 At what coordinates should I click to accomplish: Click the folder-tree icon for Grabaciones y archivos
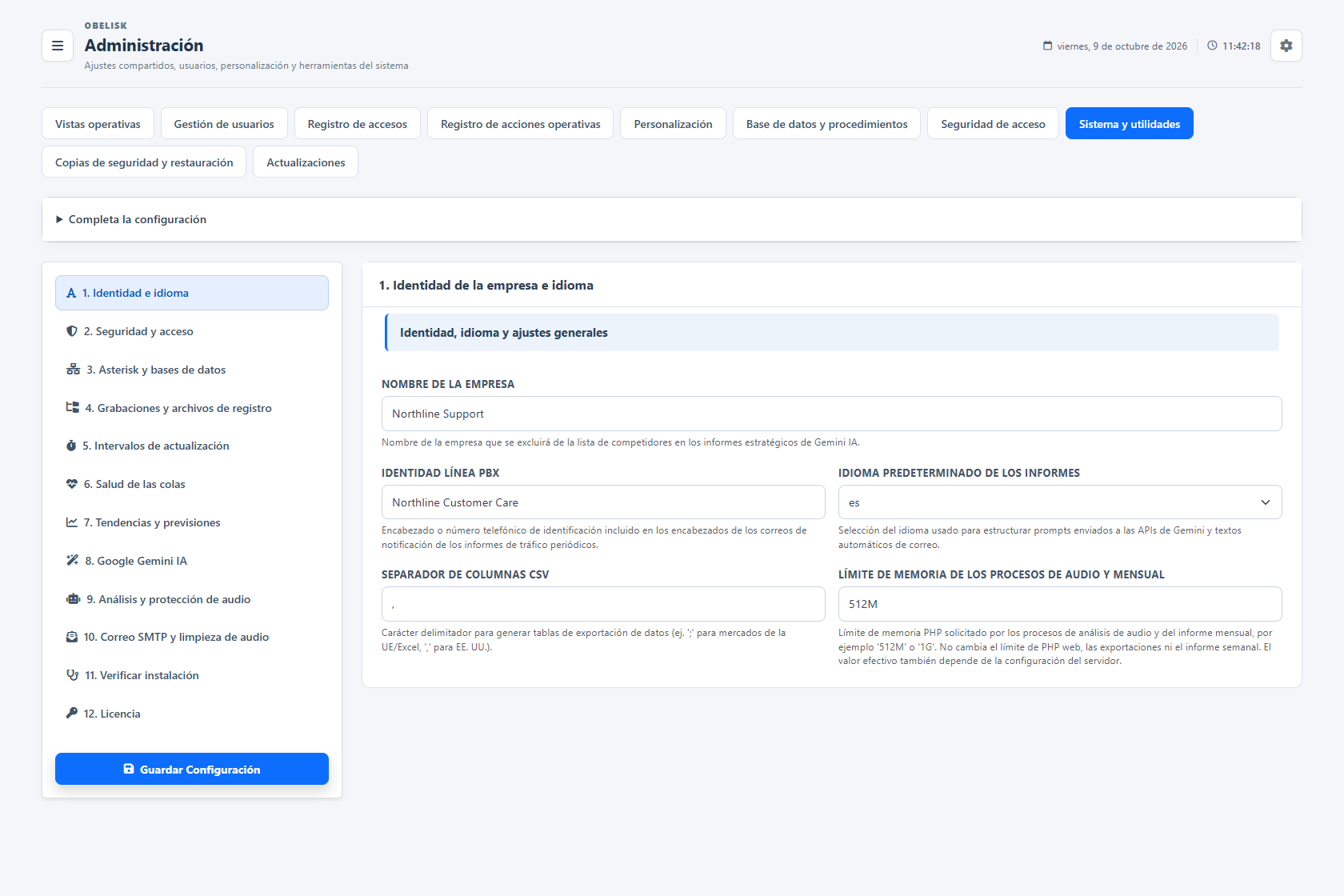coord(72,408)
